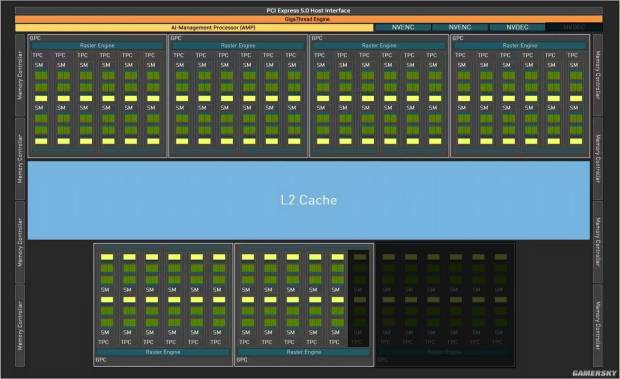
Task: Click Raster Engine in bottom-middle GPC
Action: [x=304, y=352]
